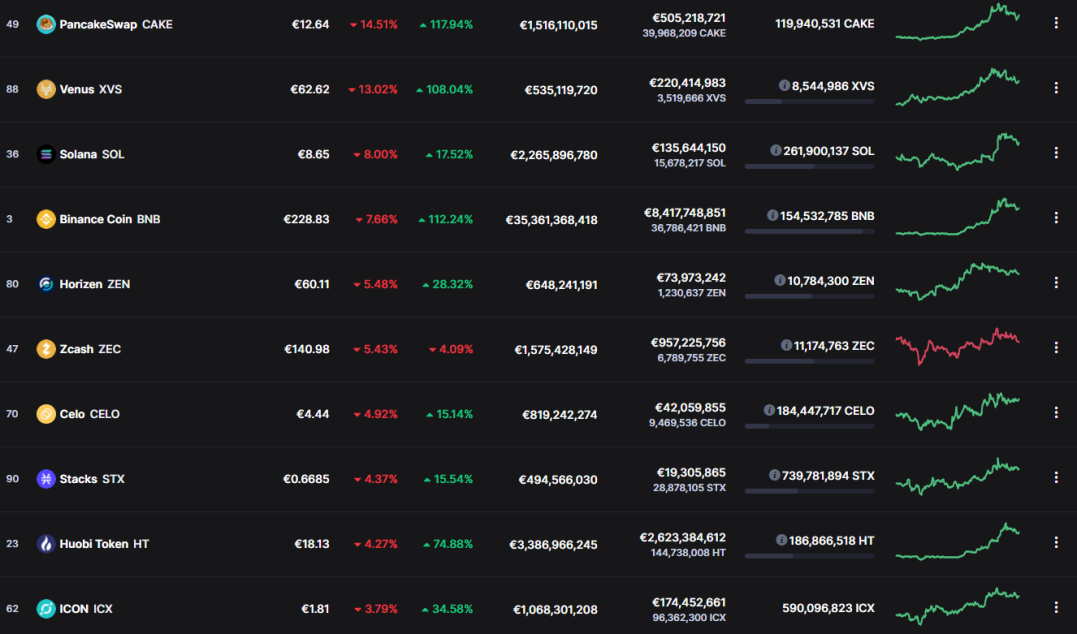The height and width of the screenshot is (634, 1077).
Task: Open the more options menu for Zcash
Action: pyautogui.click(x=1056, y=348)
